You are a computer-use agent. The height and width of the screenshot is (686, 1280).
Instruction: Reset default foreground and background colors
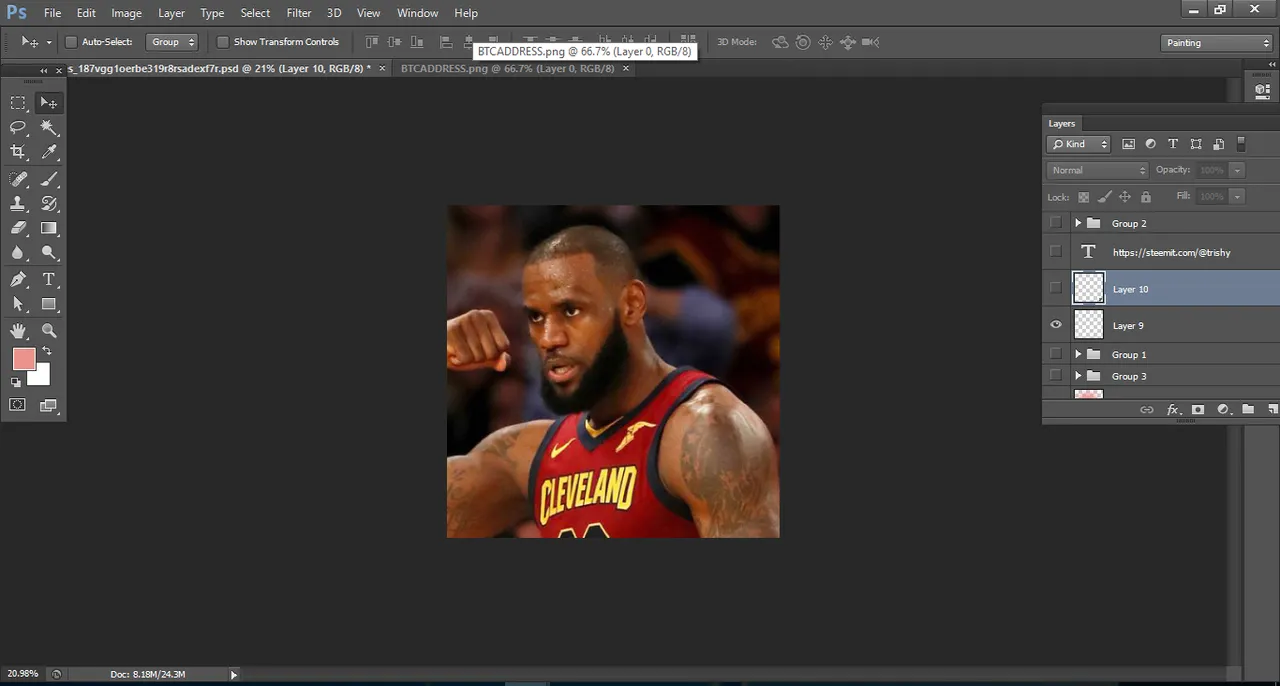point(16,382)
